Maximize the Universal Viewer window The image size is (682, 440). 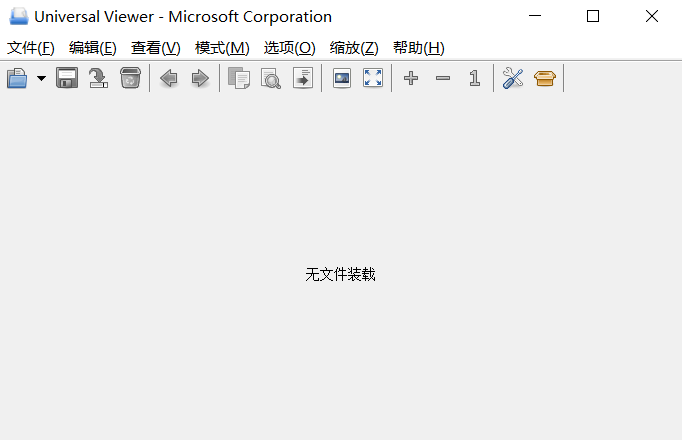(593, 16)
